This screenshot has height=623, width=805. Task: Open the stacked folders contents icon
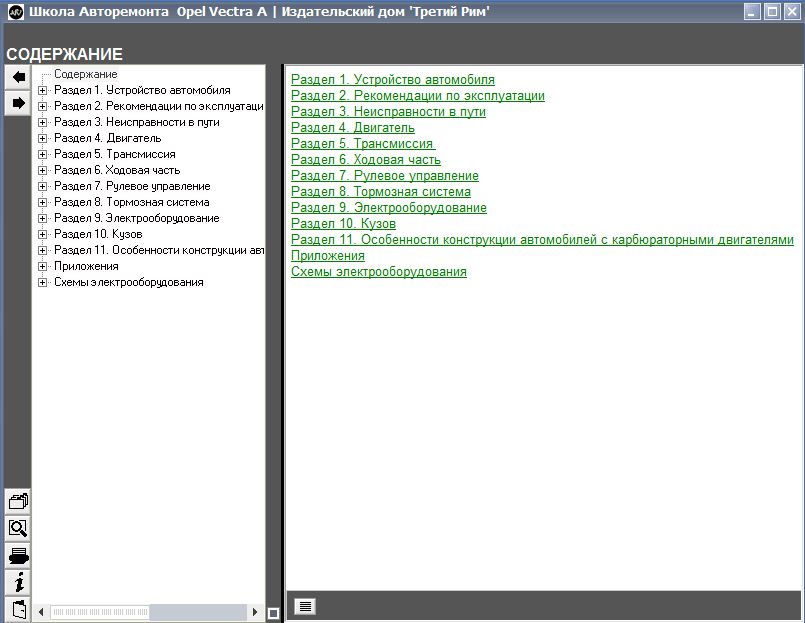pos(18,502)
